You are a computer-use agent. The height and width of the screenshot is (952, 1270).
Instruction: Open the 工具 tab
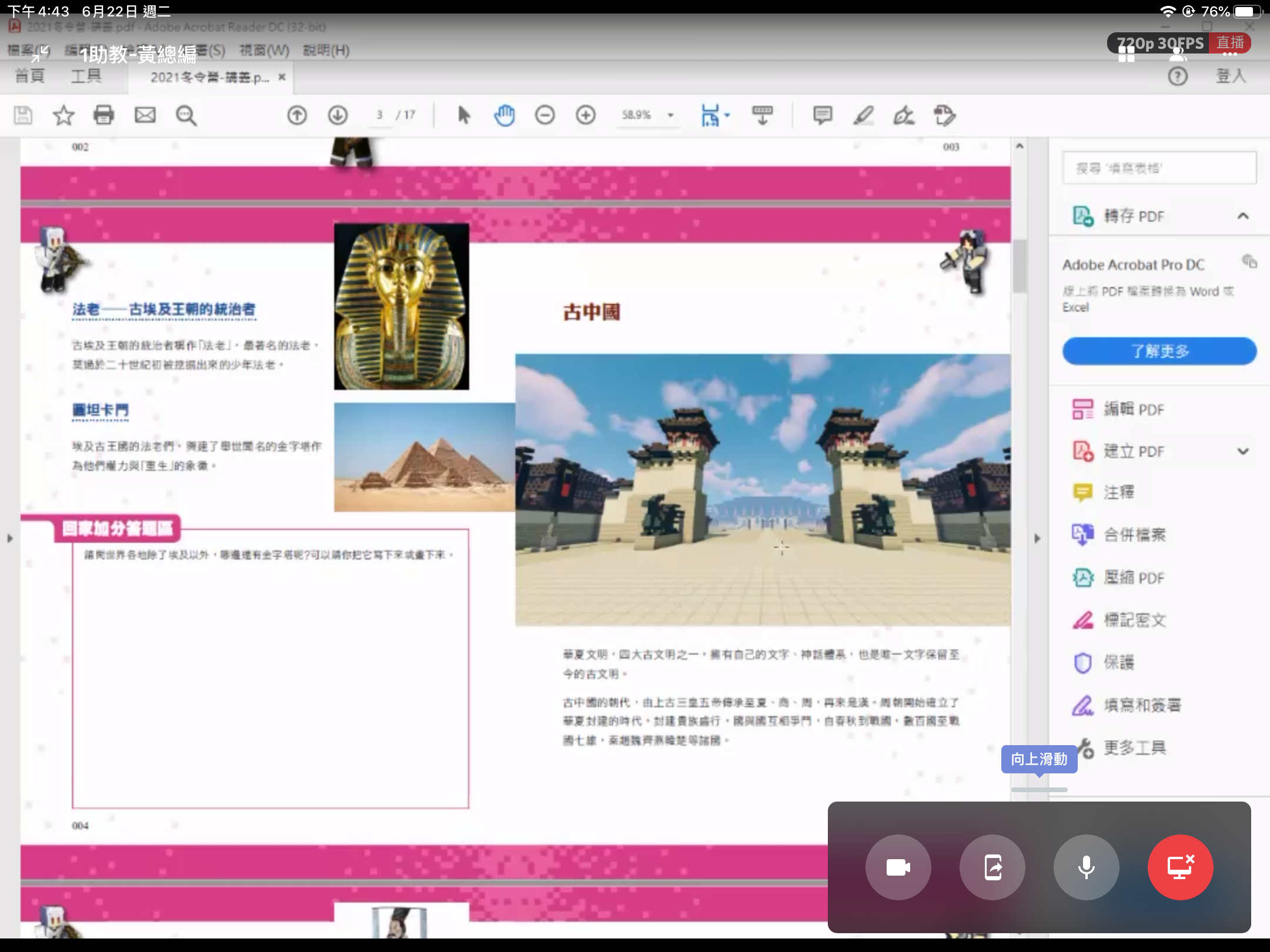[x=86, y=76]
